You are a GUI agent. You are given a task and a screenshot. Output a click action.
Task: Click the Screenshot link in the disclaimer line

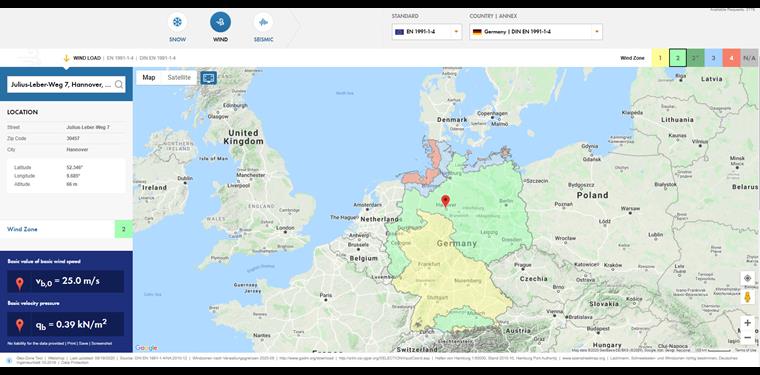101,344
